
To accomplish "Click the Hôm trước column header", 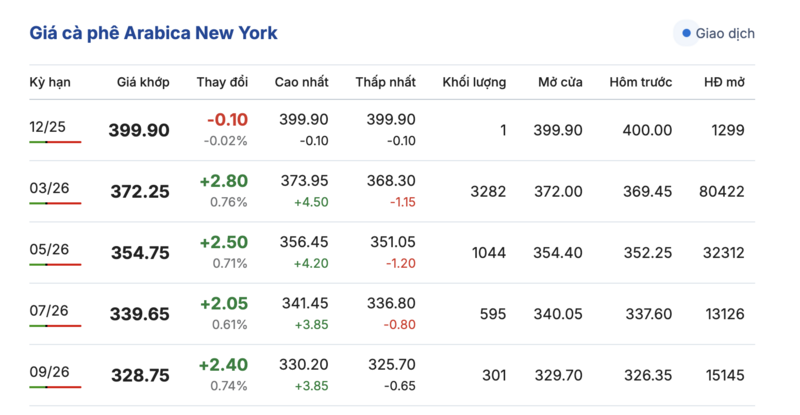I will 640,82.
